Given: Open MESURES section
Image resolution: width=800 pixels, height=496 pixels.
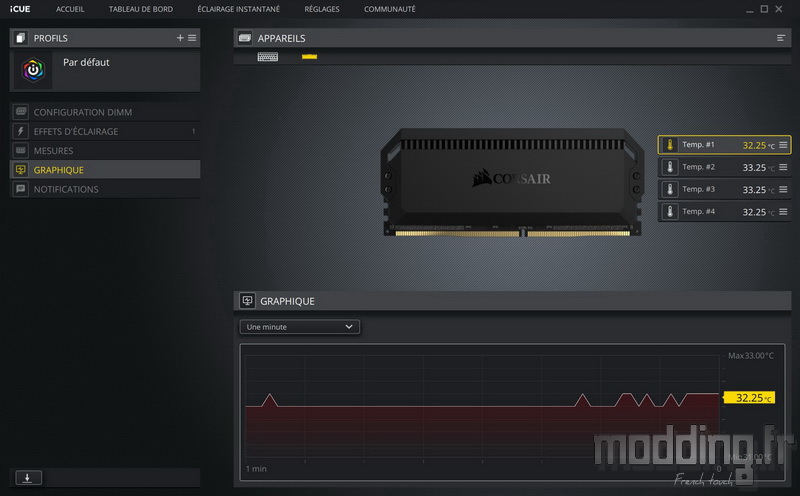Looking at the screenshot, I should (105, 151).
